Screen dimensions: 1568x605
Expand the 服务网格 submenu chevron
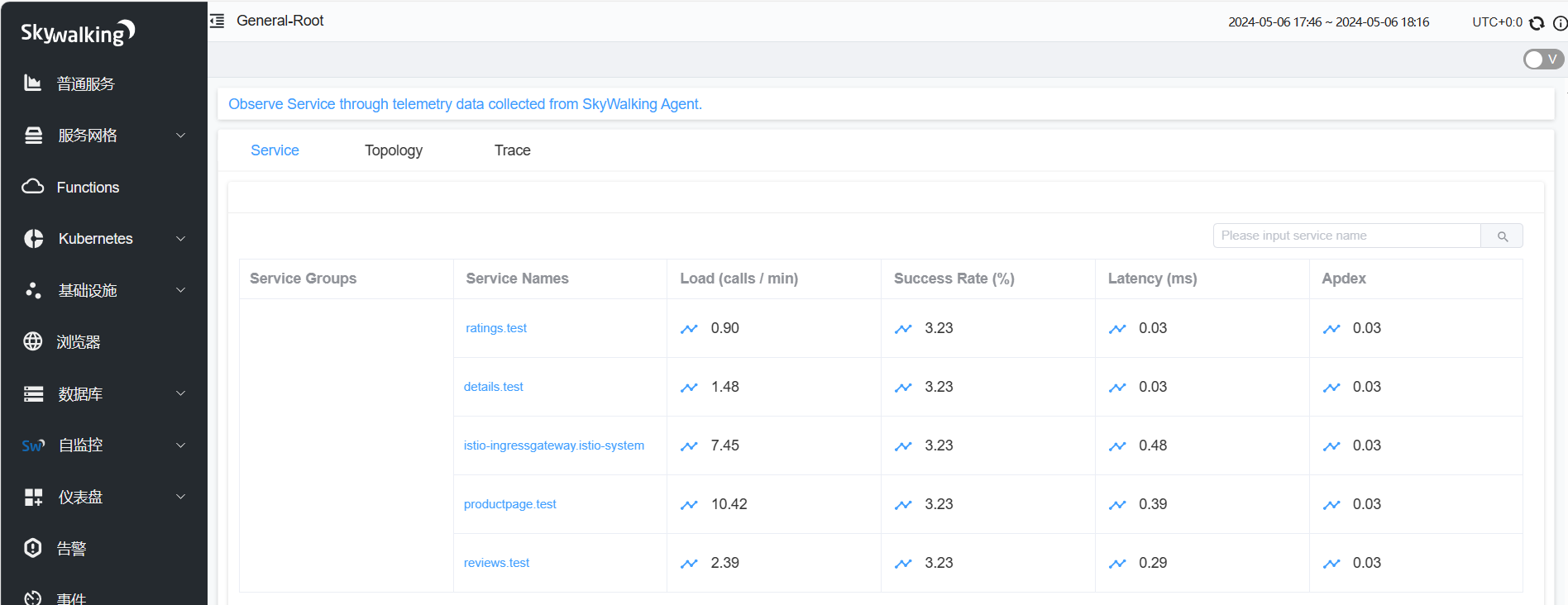coord(181,136)
